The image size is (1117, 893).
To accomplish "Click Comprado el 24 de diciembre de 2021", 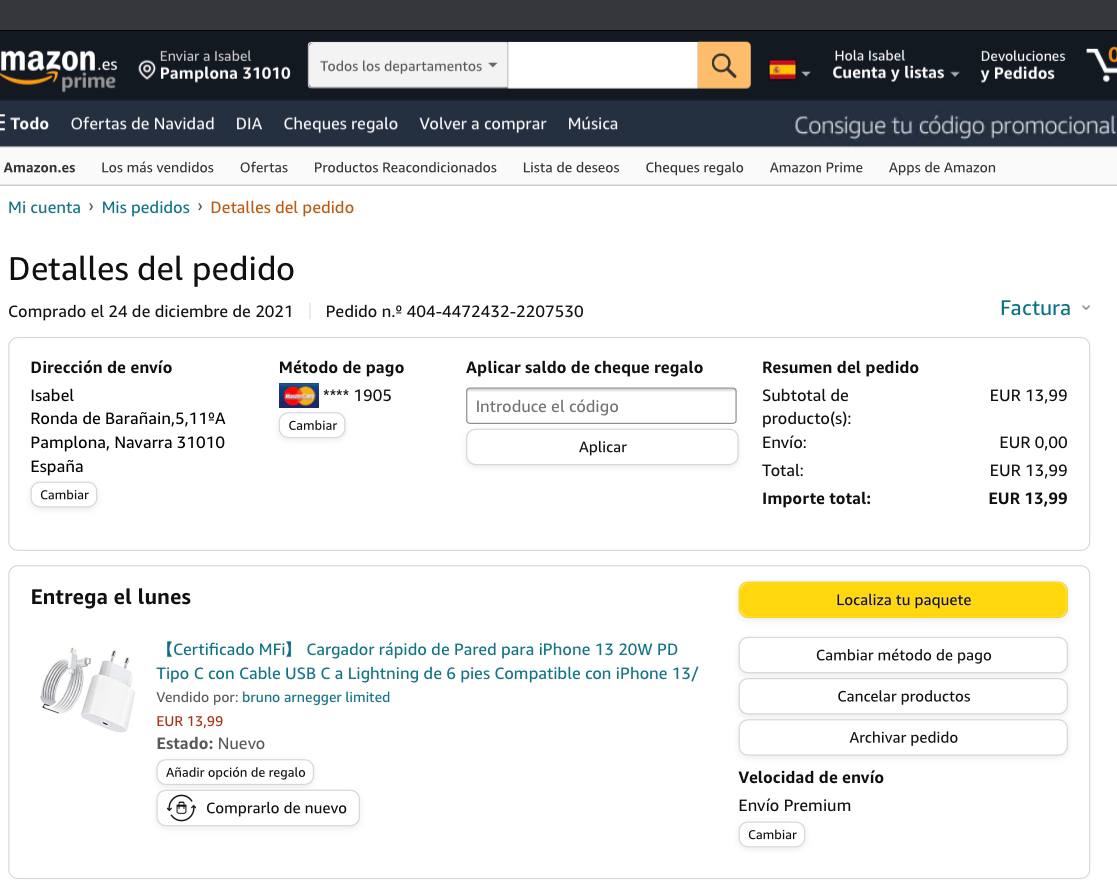I will click(150, 311).
